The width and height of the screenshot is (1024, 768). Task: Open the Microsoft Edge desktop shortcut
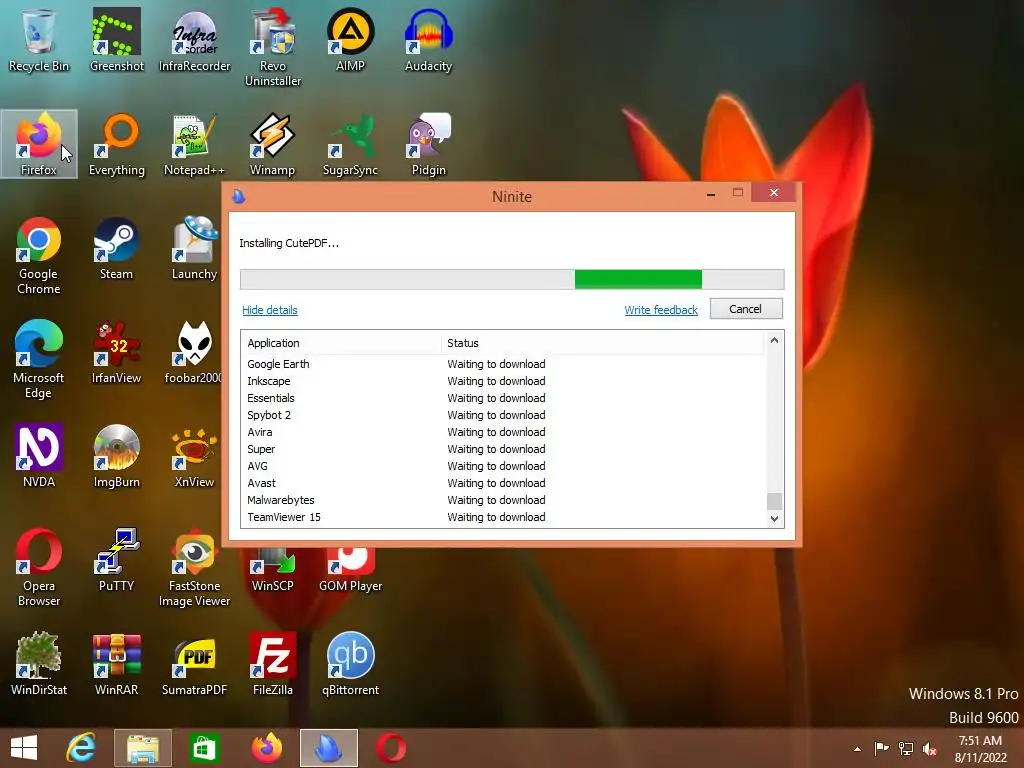click(x=39, y=360)
